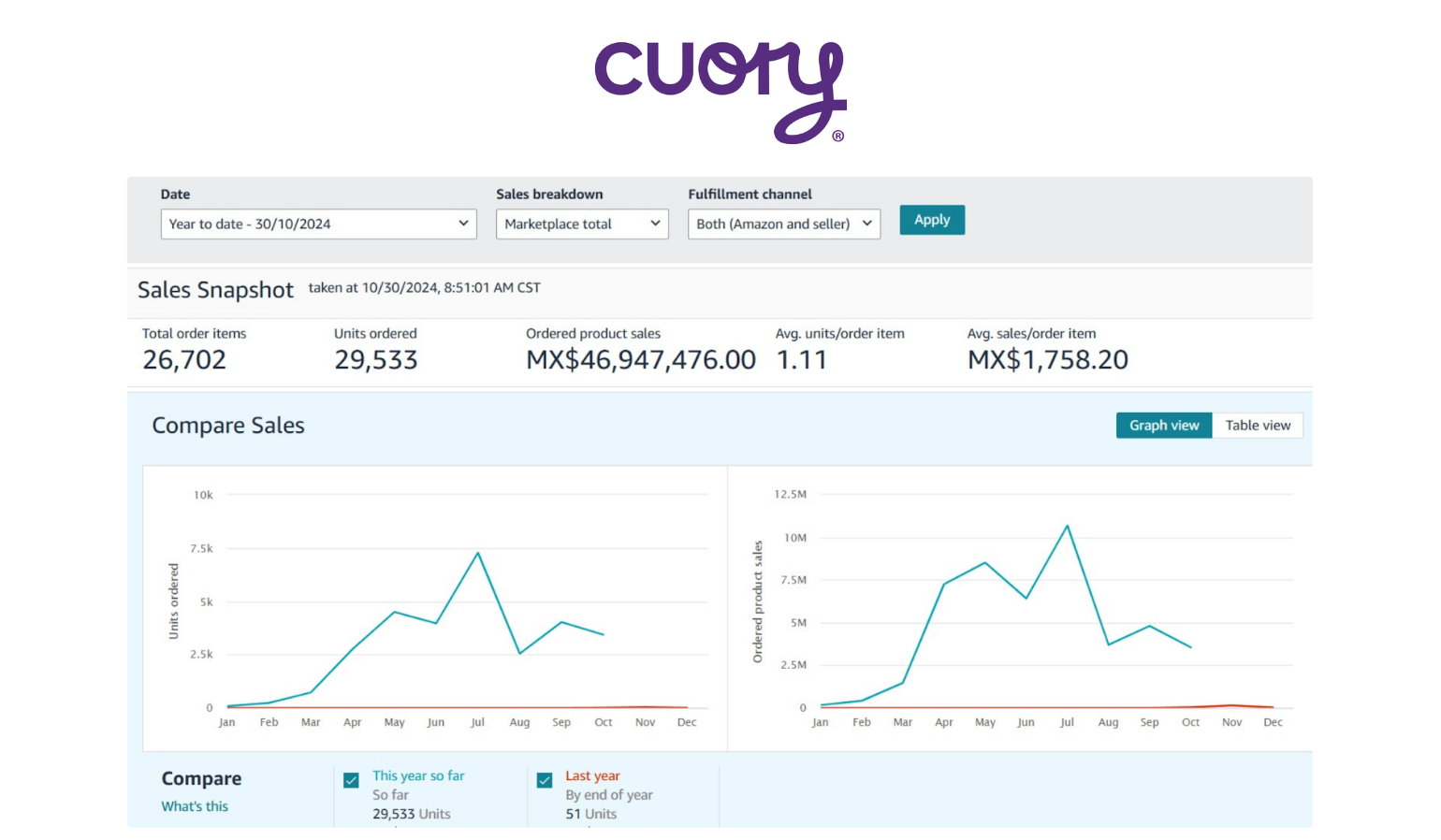Click the Ordered product sales total figure

640,359
